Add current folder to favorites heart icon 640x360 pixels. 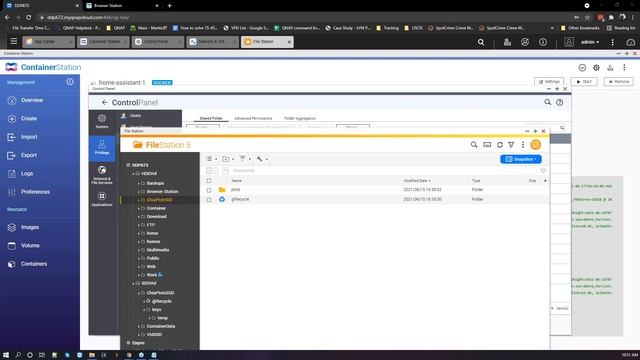point(543,171)
